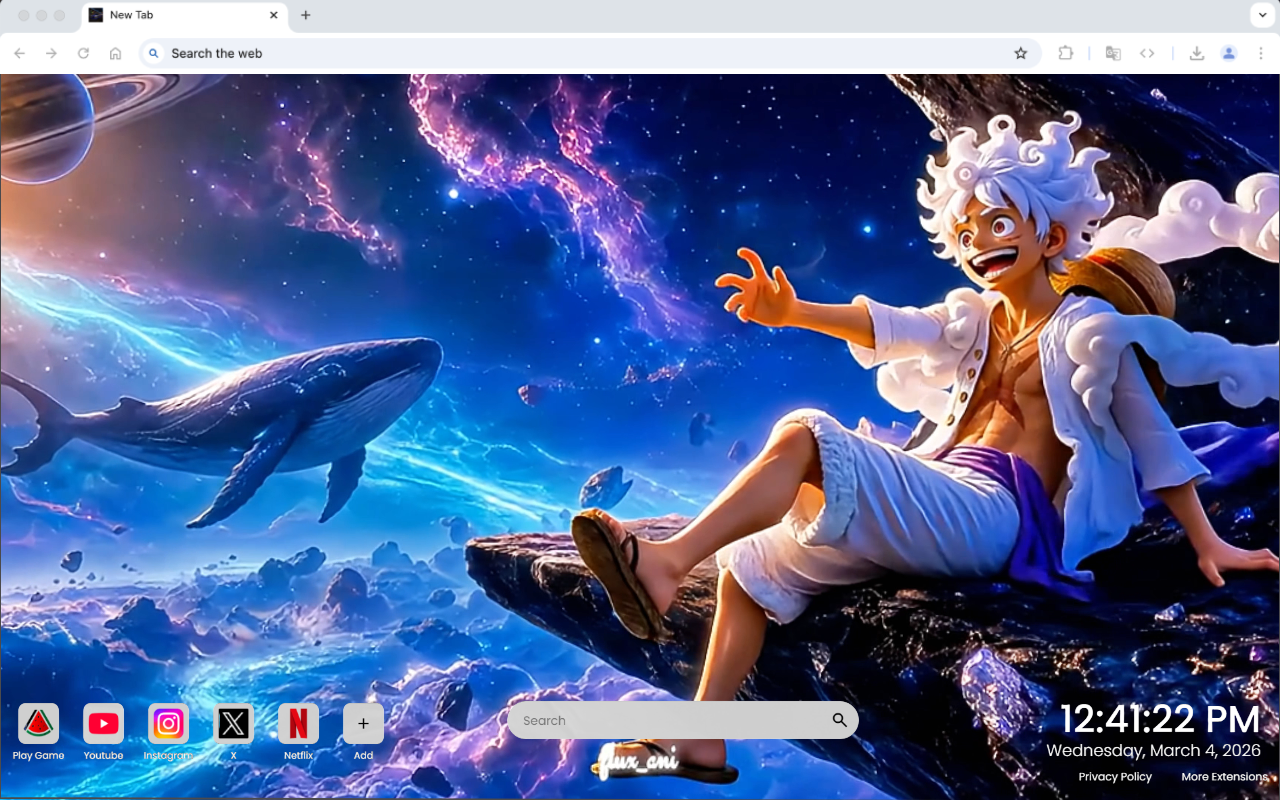Open the Extensions puzzle menu
Image resolution: width=1280 pixels, height=800 pixels.
tap(1065, 53)
